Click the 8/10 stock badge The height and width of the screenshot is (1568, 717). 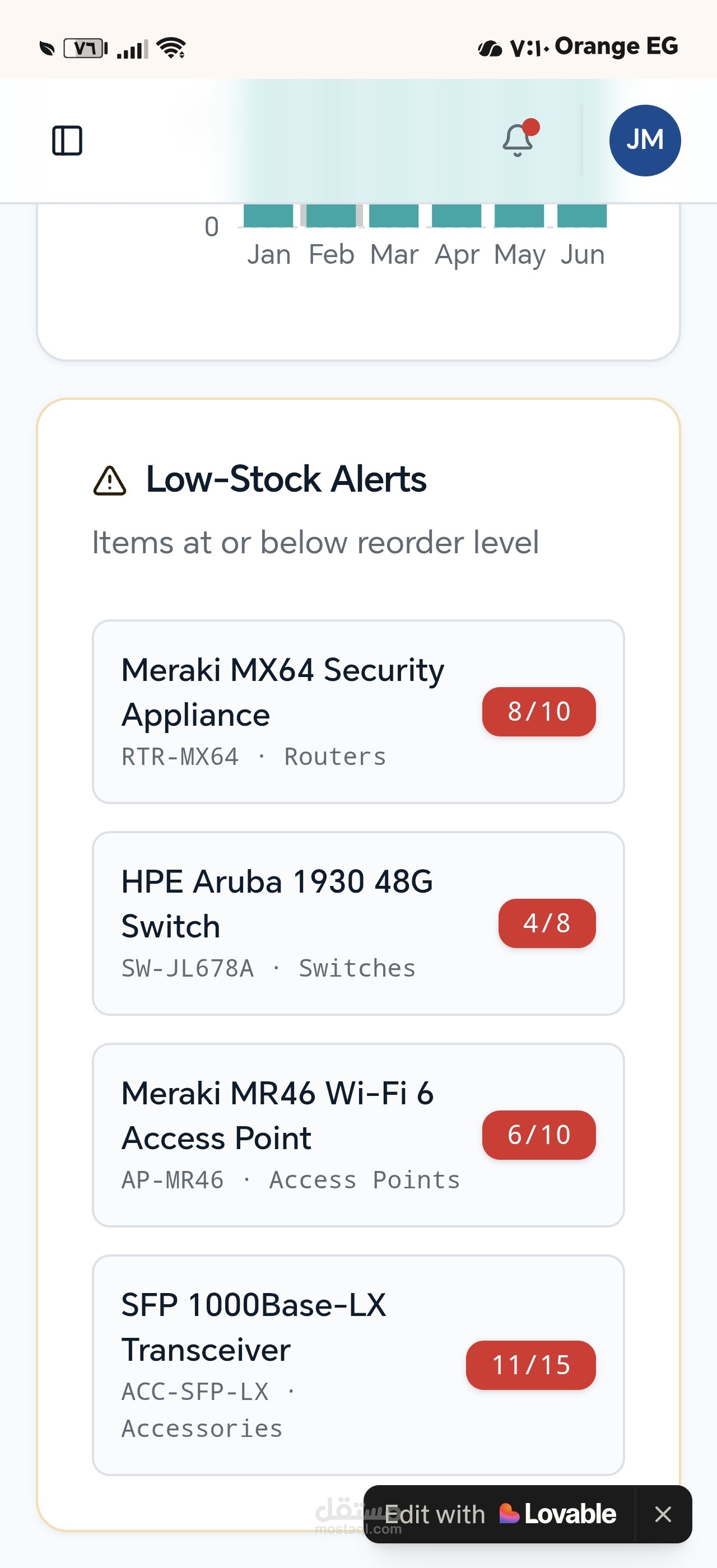[x=539, y=712]
